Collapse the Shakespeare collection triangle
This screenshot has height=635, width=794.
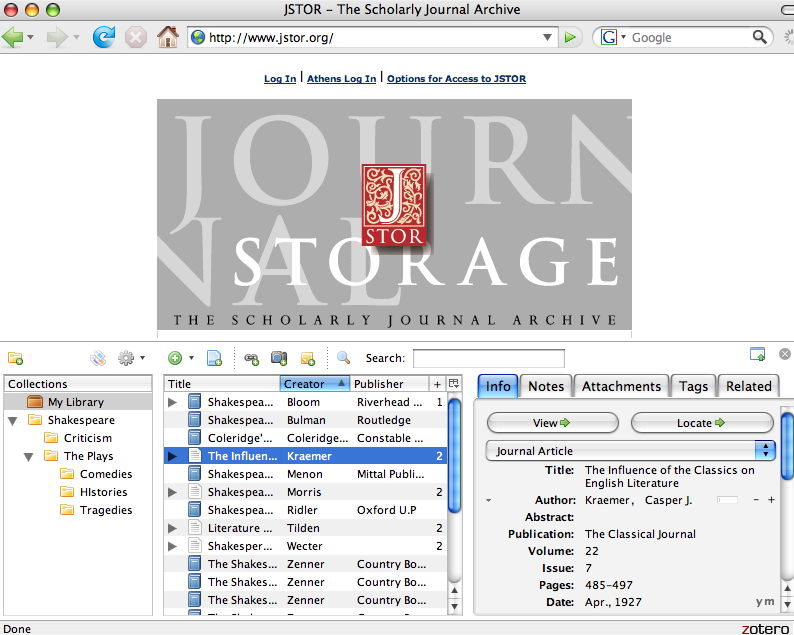tap(13, 420)
